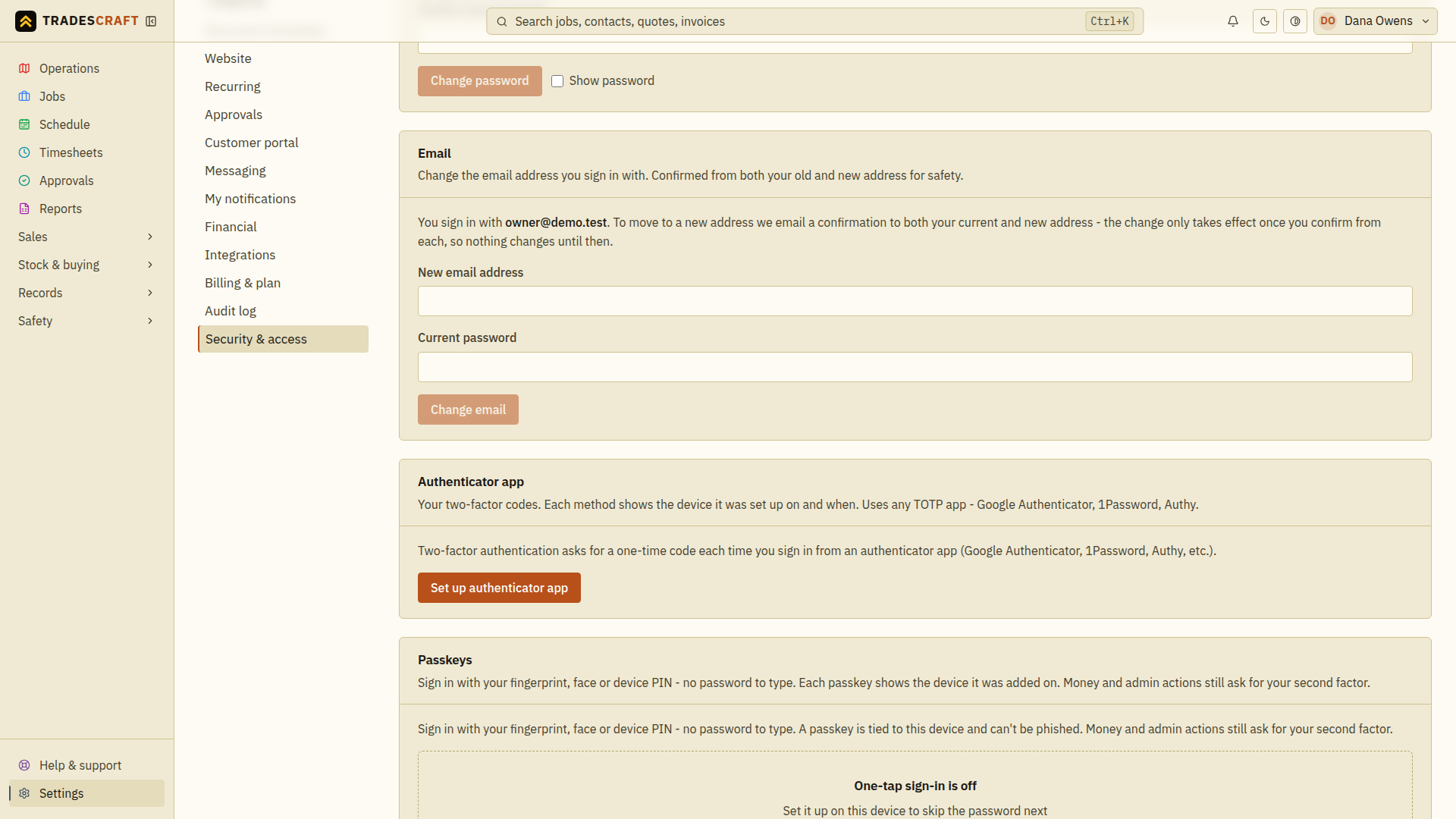Click the 'owner@demo.test' email text

(x=556, y=222)
